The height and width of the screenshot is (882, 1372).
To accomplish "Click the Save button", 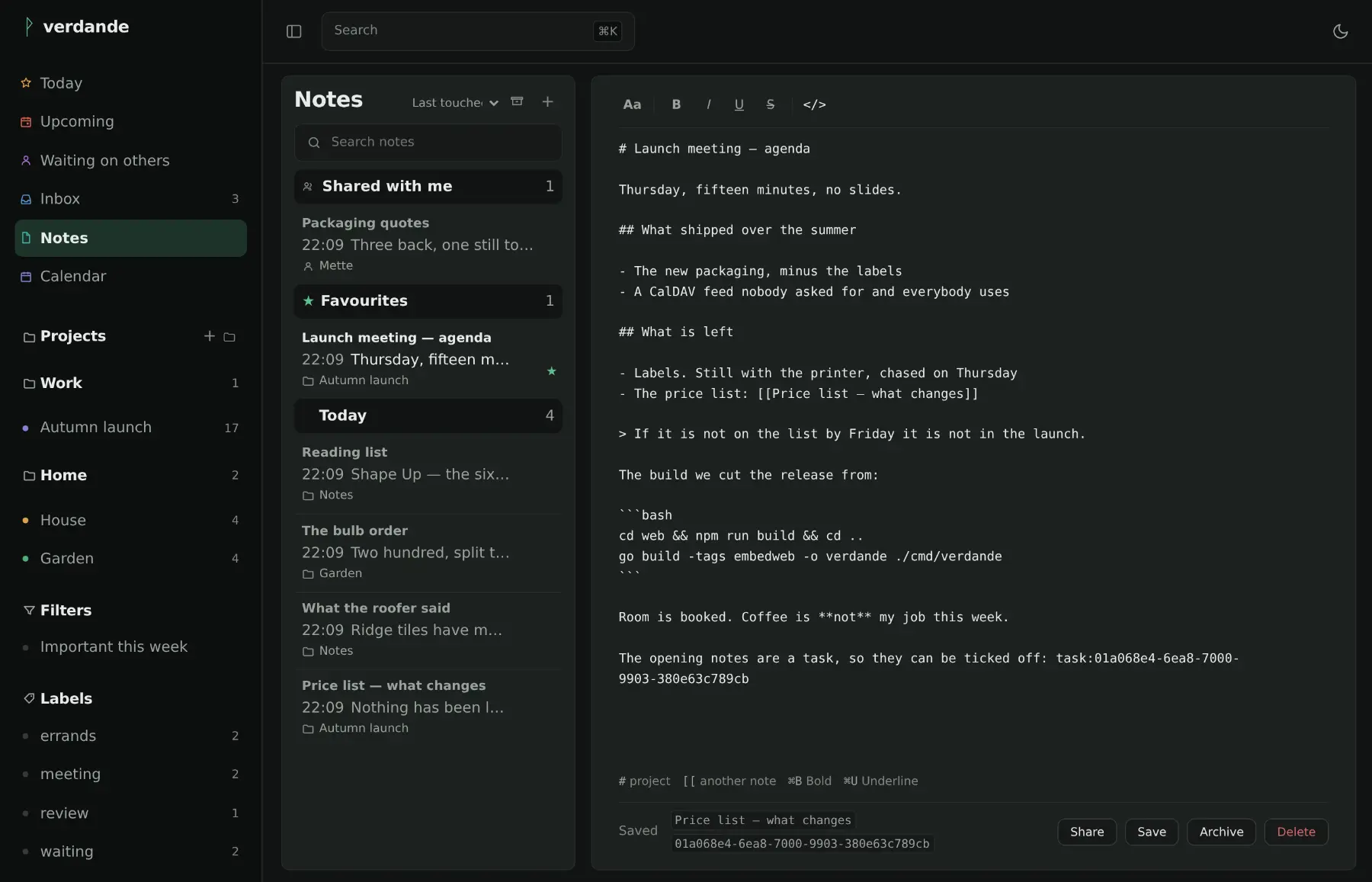I will point(1152,832).
